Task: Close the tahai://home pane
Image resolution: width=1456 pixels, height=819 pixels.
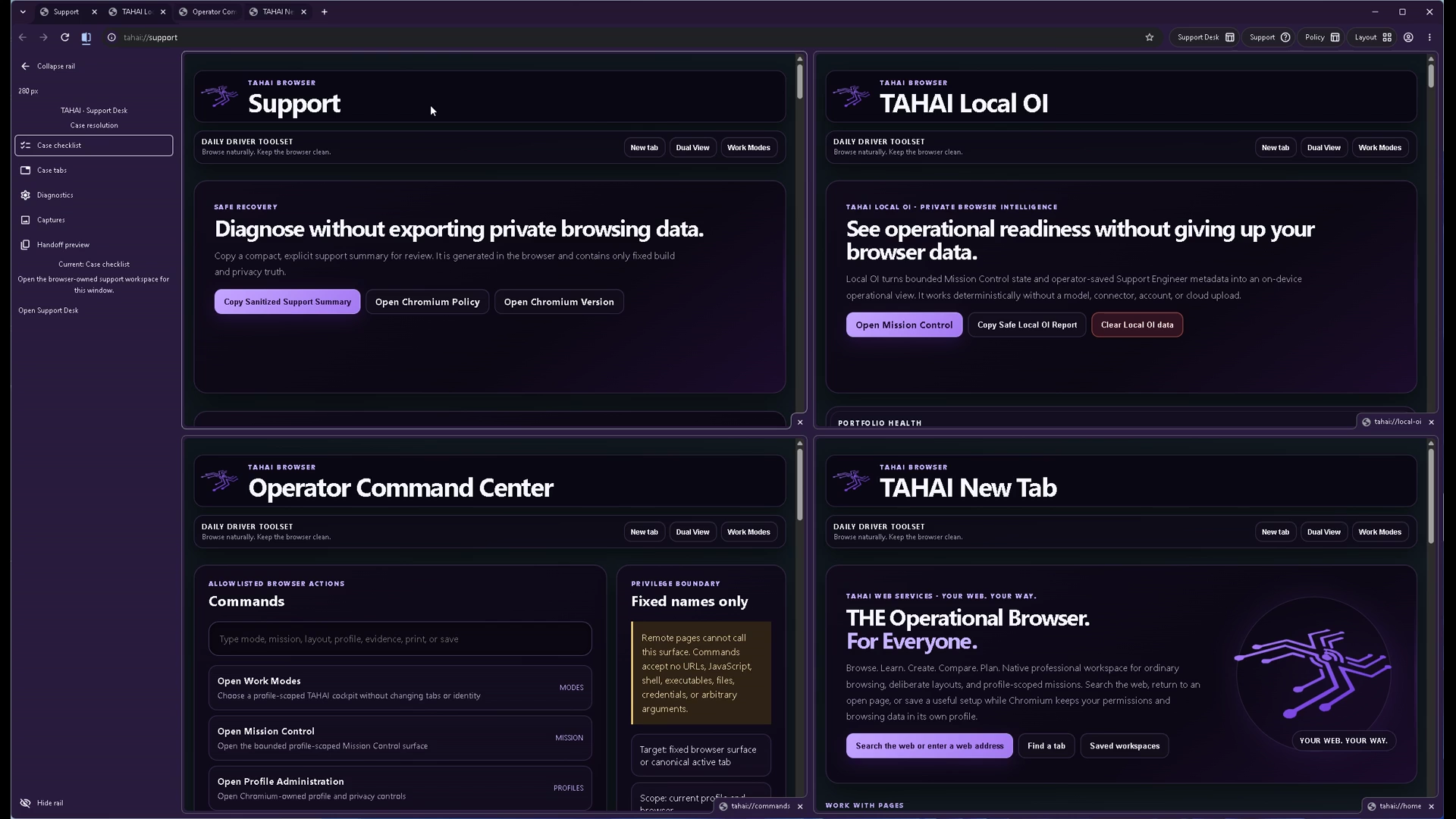Action: (1432, 807)
